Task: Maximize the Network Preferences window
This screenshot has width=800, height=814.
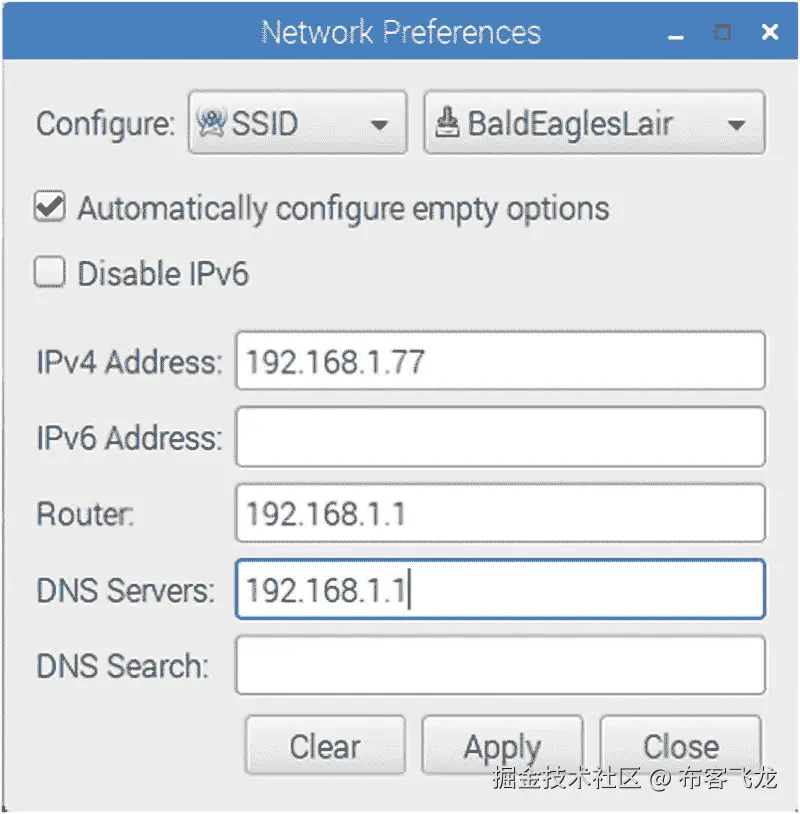Action: (x=722, y=33)
